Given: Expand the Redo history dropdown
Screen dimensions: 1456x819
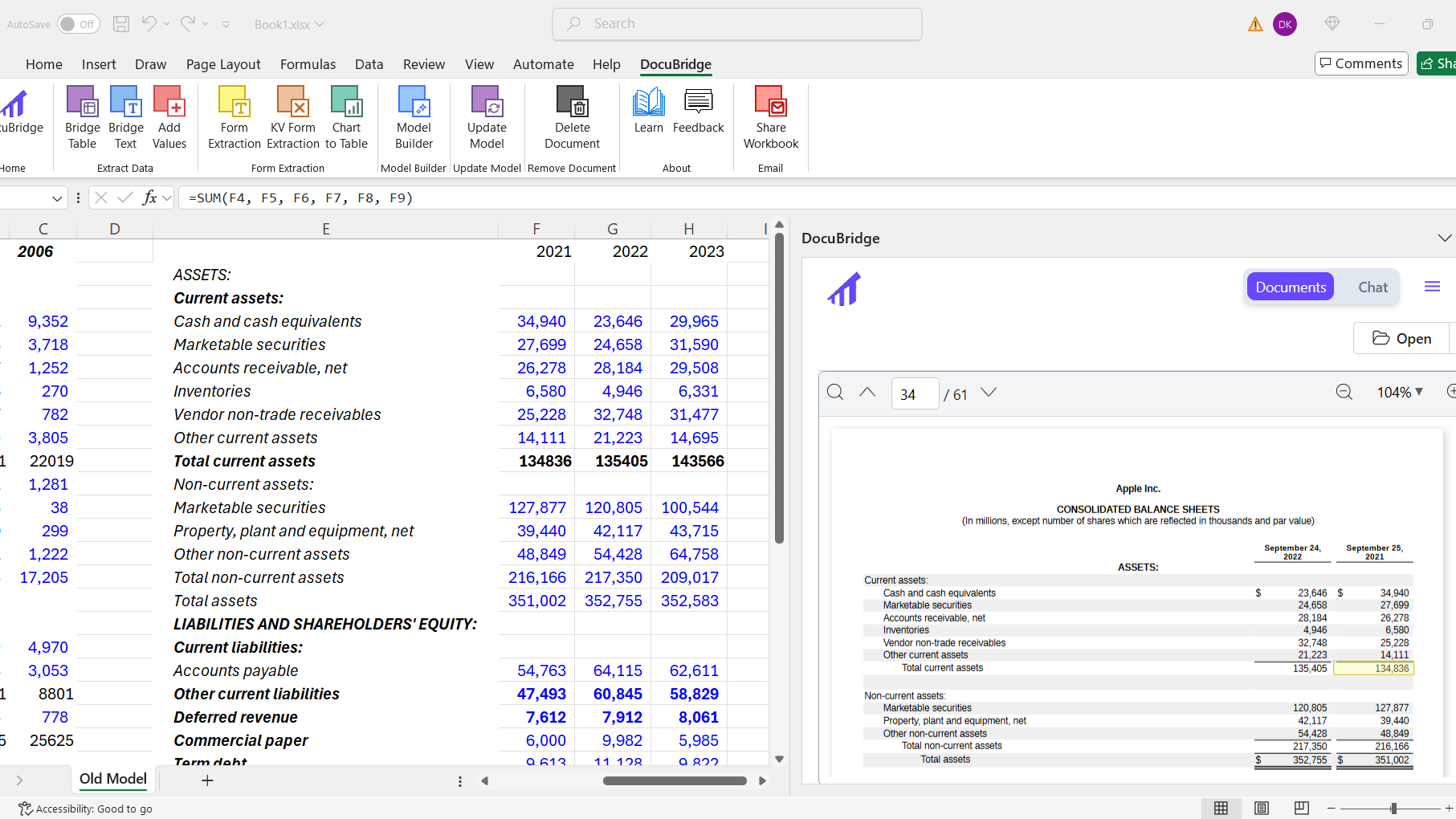Looking at the screenshot, I should 205,24.
